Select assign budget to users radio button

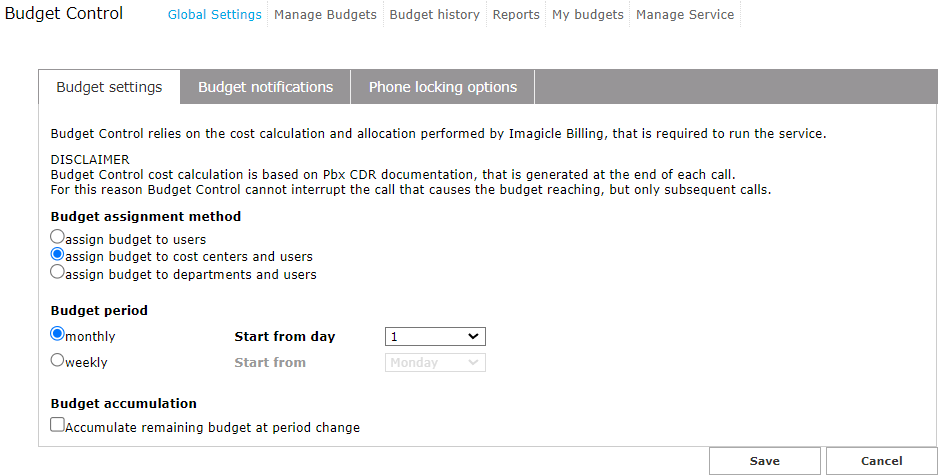point(58,238)
